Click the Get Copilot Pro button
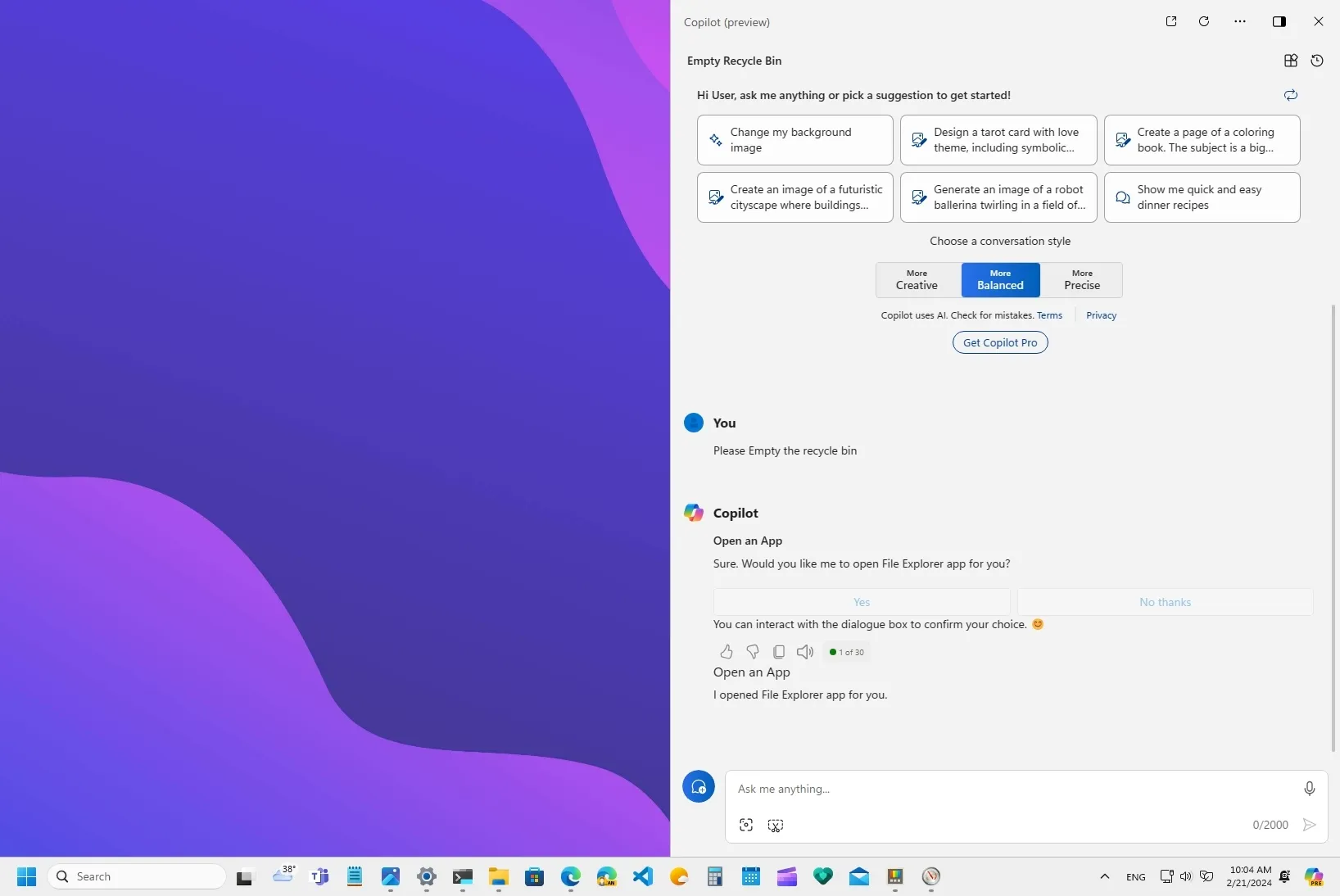Image resolution: width=1340 pixels, height=896 pixels. 999,342
